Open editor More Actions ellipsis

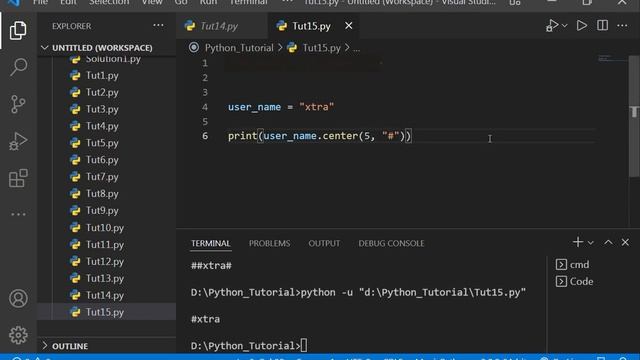[622, 26]
